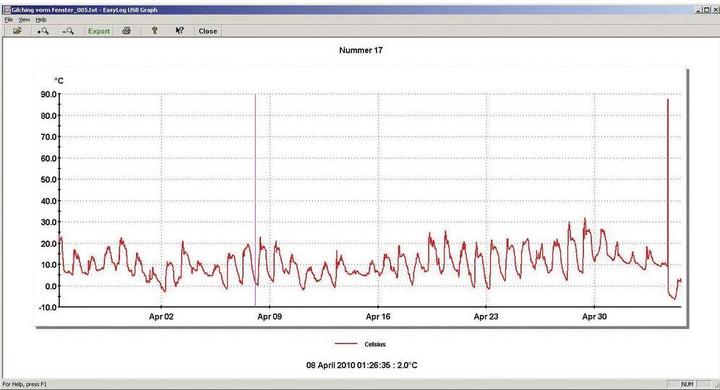The height and width of the screenshot is (390, 720).
Task: Maximize the EasyLog USB Graph window
Action: click(x=706, y=9)
